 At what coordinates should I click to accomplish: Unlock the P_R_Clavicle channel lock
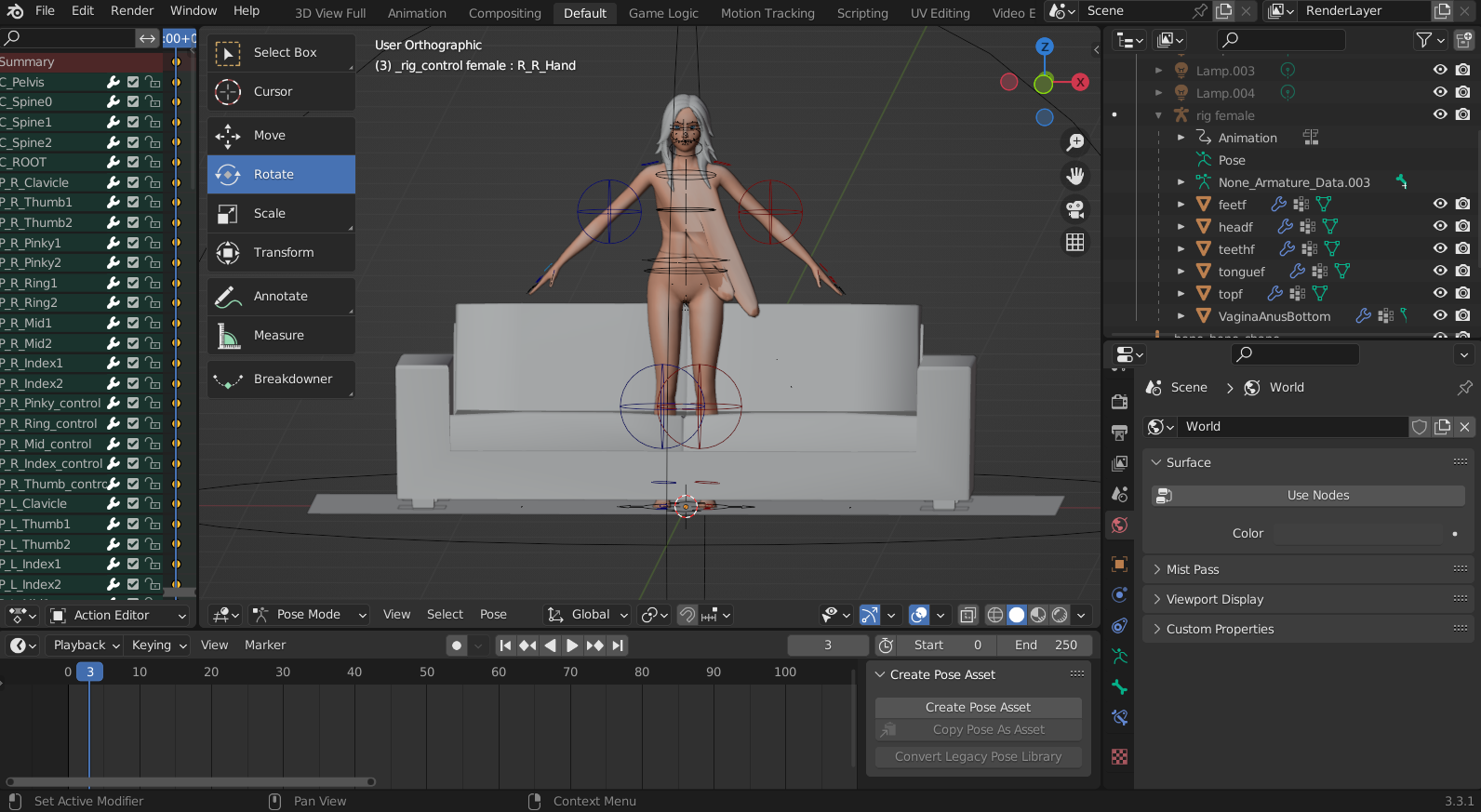click(153, 182)
